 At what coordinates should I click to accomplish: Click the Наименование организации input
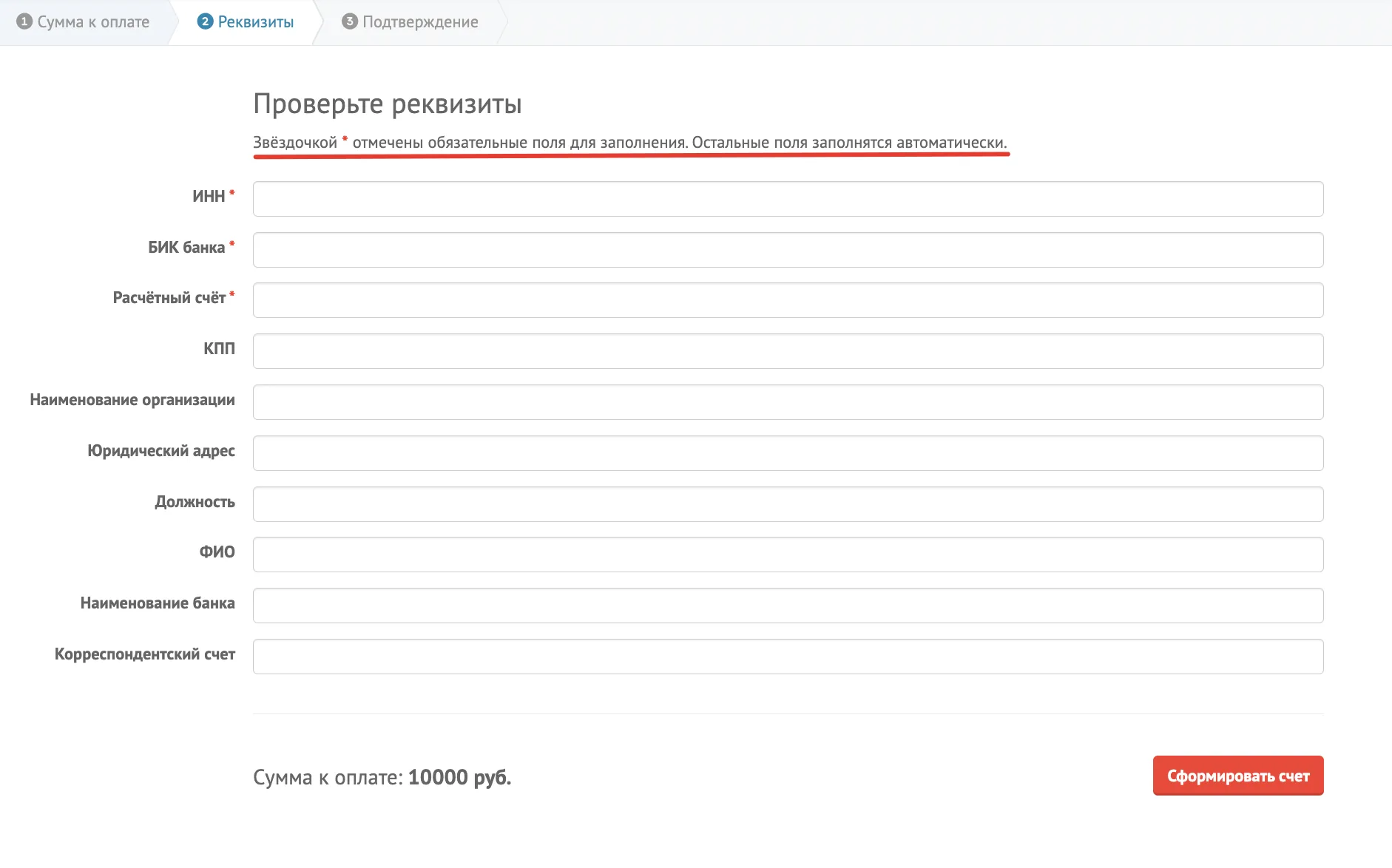tap(788, 402)
